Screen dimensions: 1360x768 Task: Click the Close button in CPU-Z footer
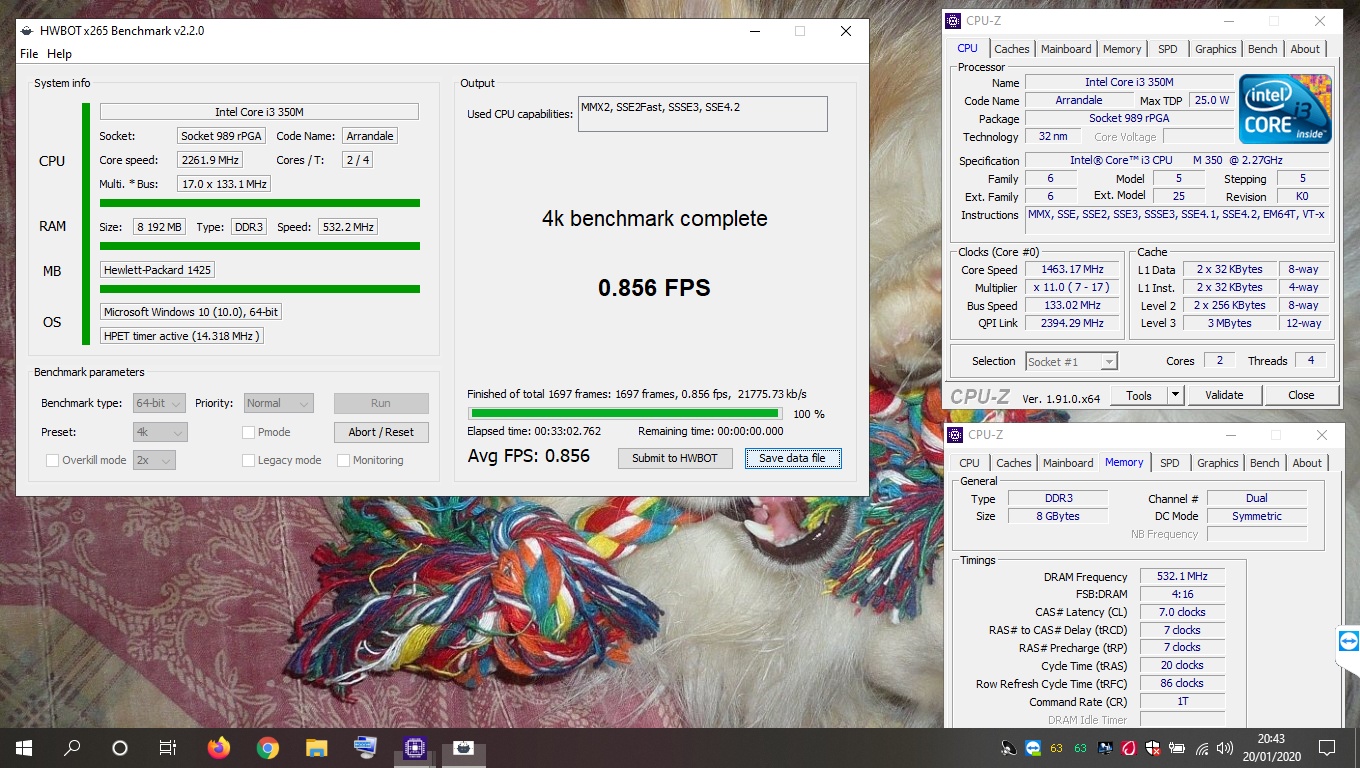[1301, 395]
